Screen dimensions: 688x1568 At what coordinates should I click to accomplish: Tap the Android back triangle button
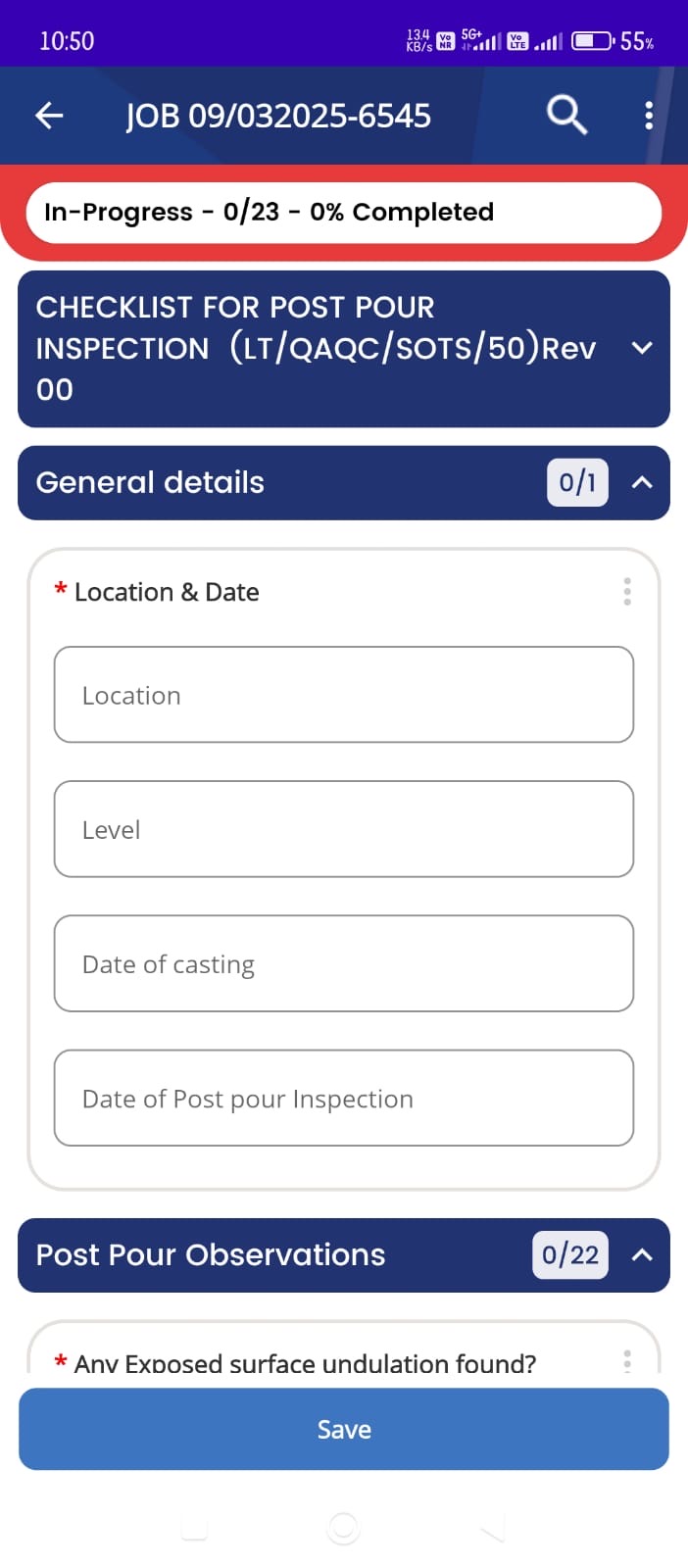coord(493,1527)
